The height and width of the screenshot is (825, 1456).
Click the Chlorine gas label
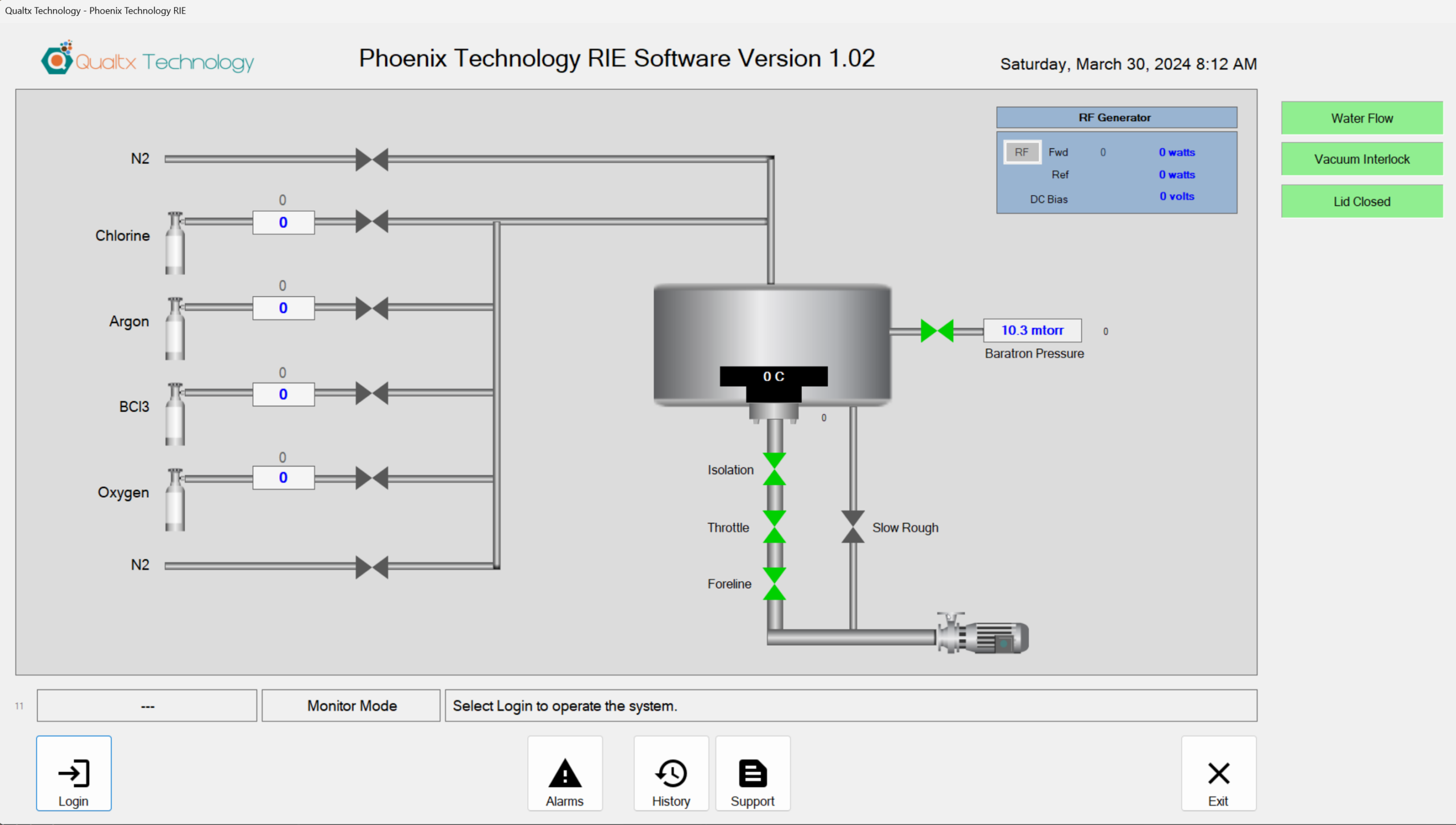coord(122,236)
